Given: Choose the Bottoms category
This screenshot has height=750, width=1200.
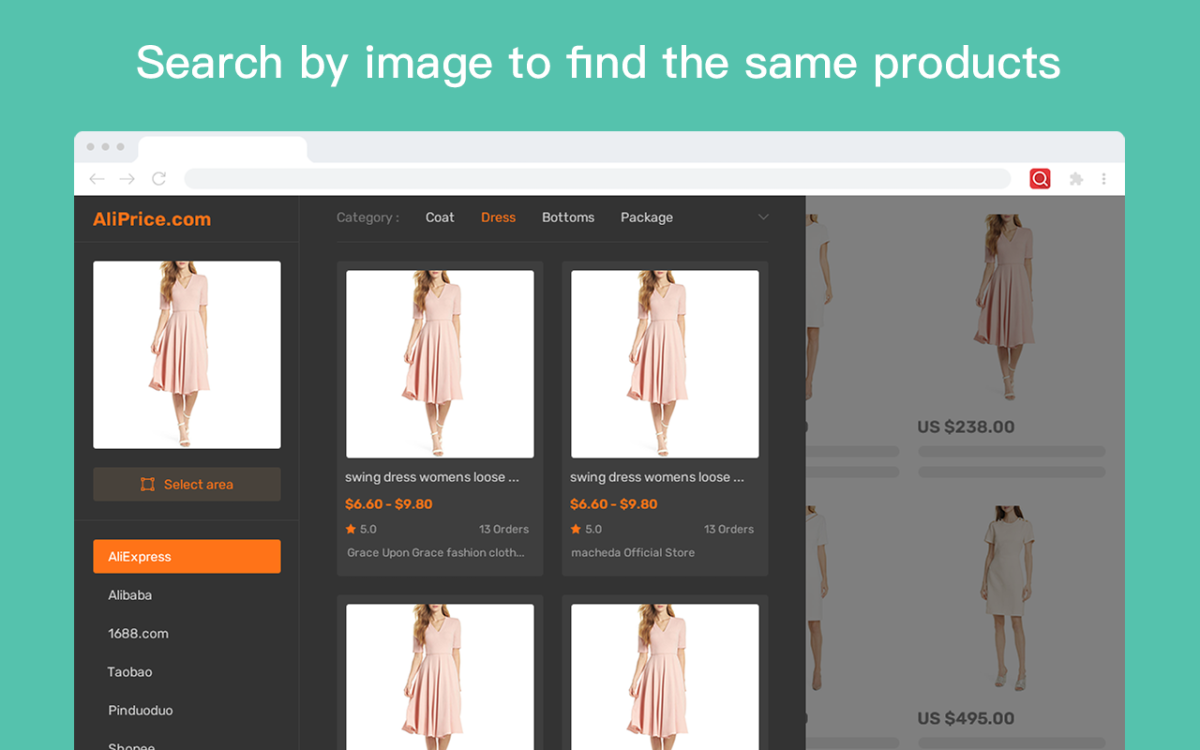Looking at the screenshot, I should tap(568, 217).
